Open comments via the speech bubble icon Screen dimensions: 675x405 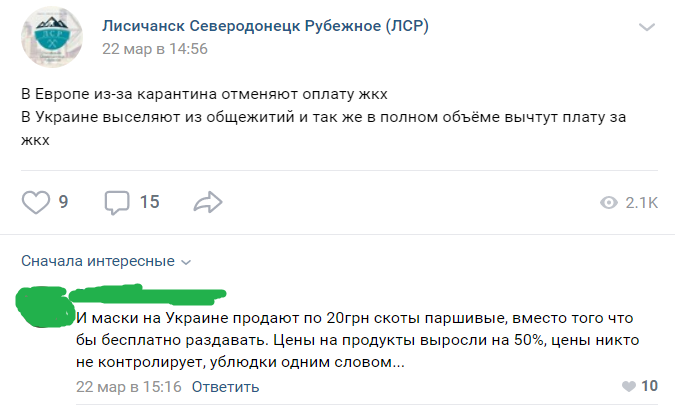click(x=117, y=202)
